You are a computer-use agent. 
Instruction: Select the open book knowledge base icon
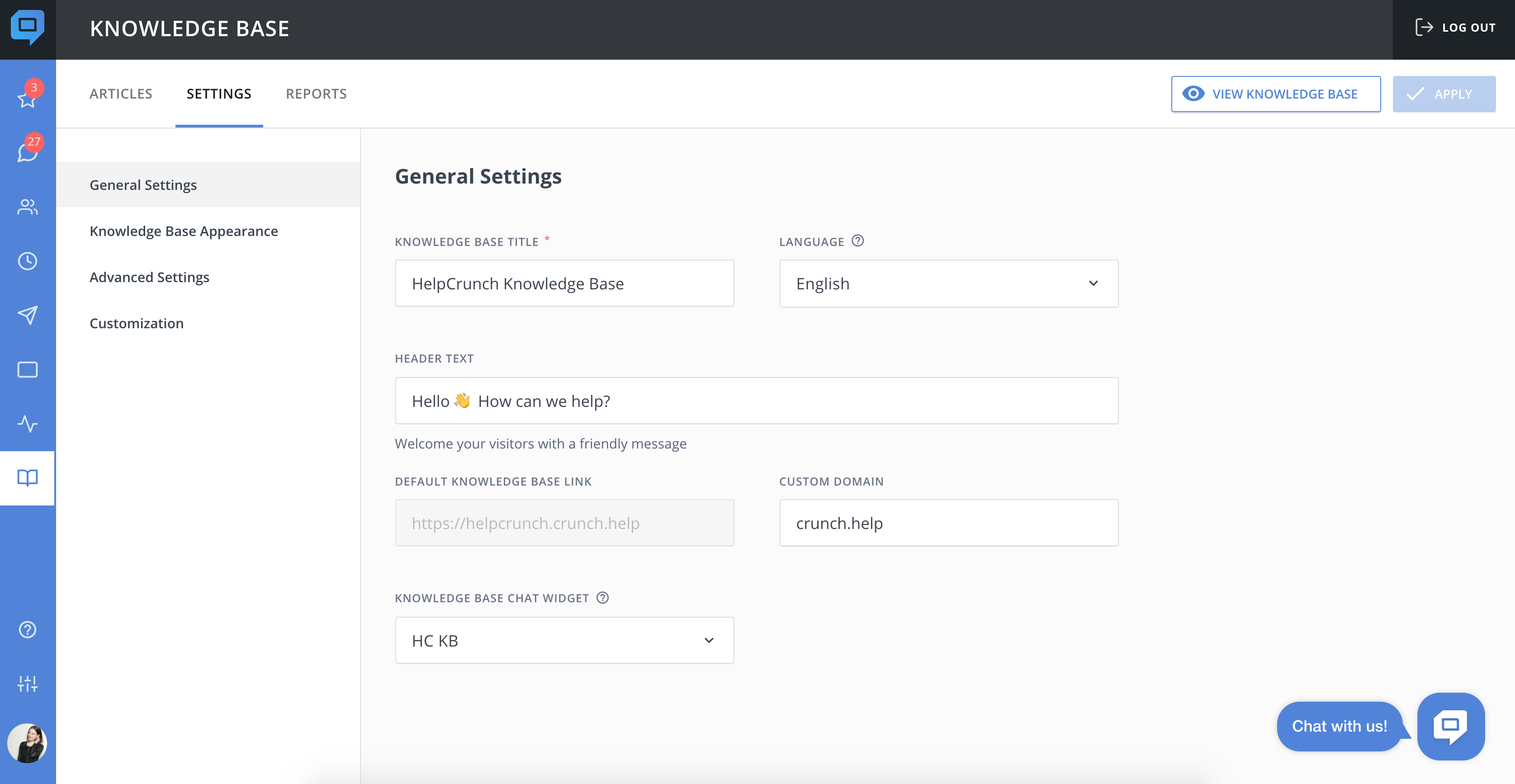28,477
